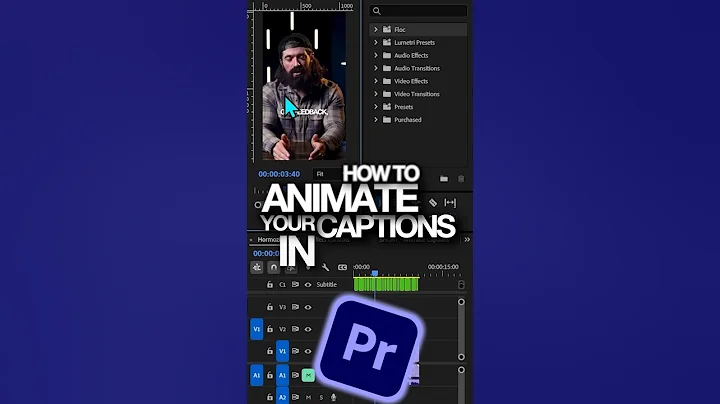Create a new custom bin in Effects panel
The height and width of the screenshot is (404, 720).
click(x=444, y=179)
